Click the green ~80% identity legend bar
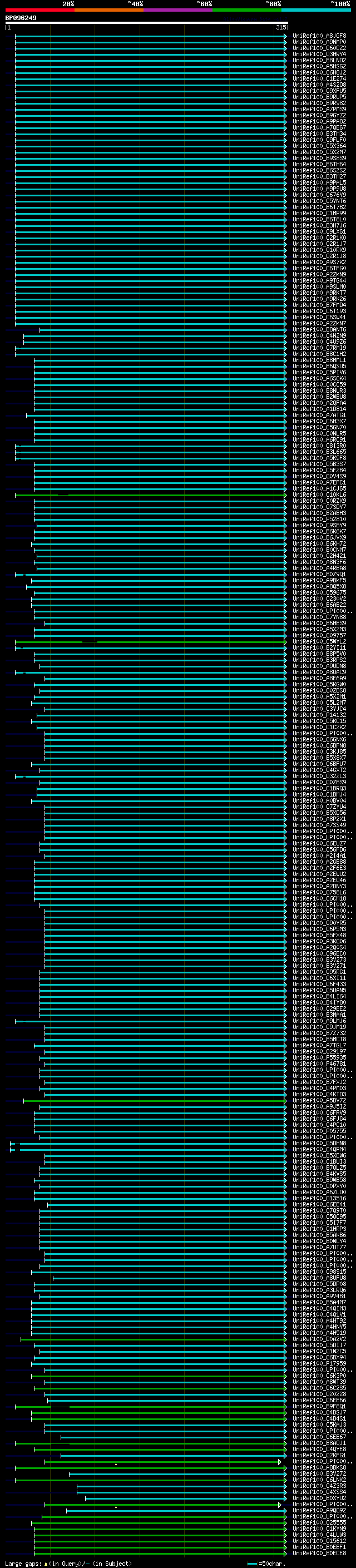The image size is (356, 1568). click(247, 10)
